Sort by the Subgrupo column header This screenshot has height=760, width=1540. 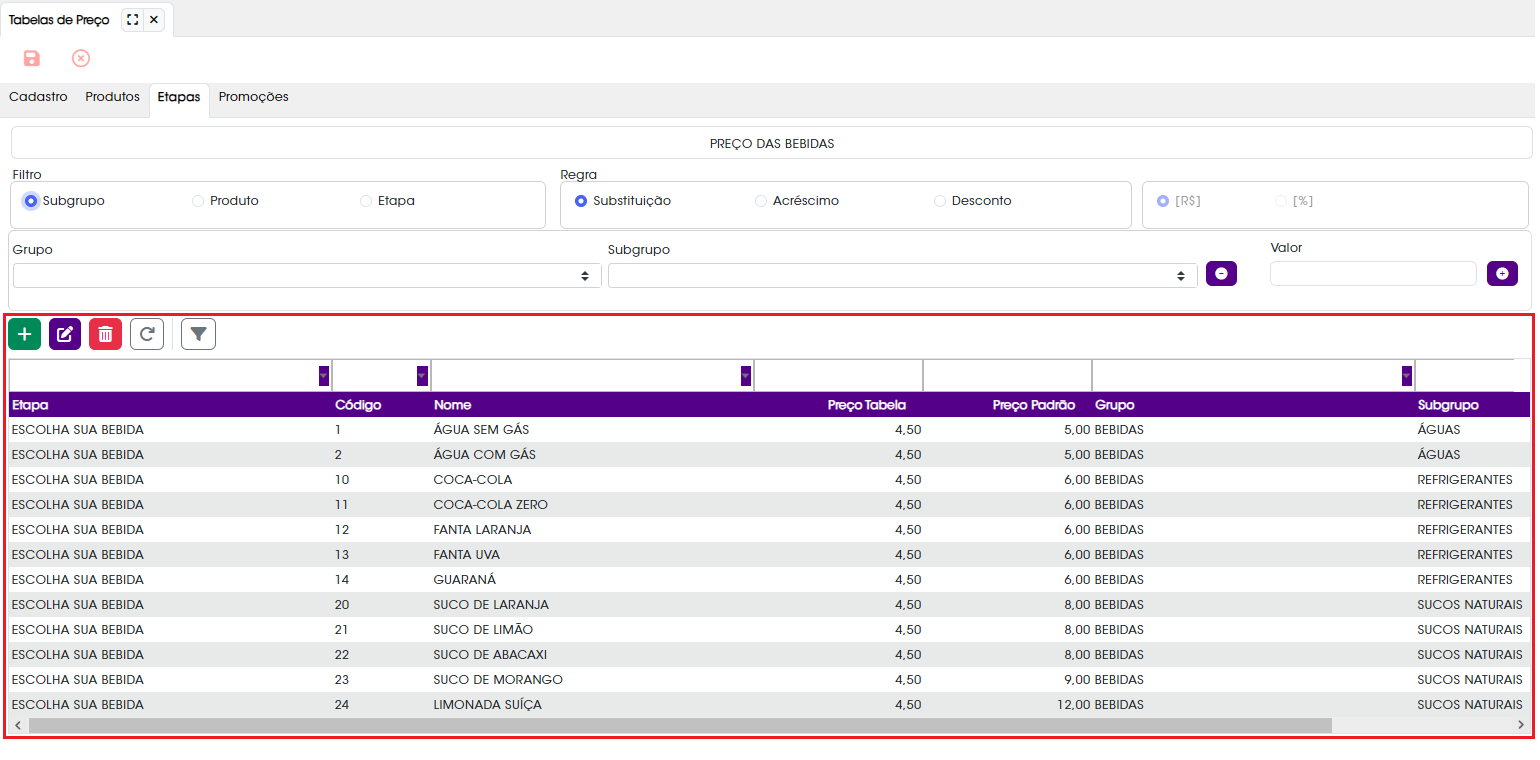pyautogui.click(x=1448, y=405)
